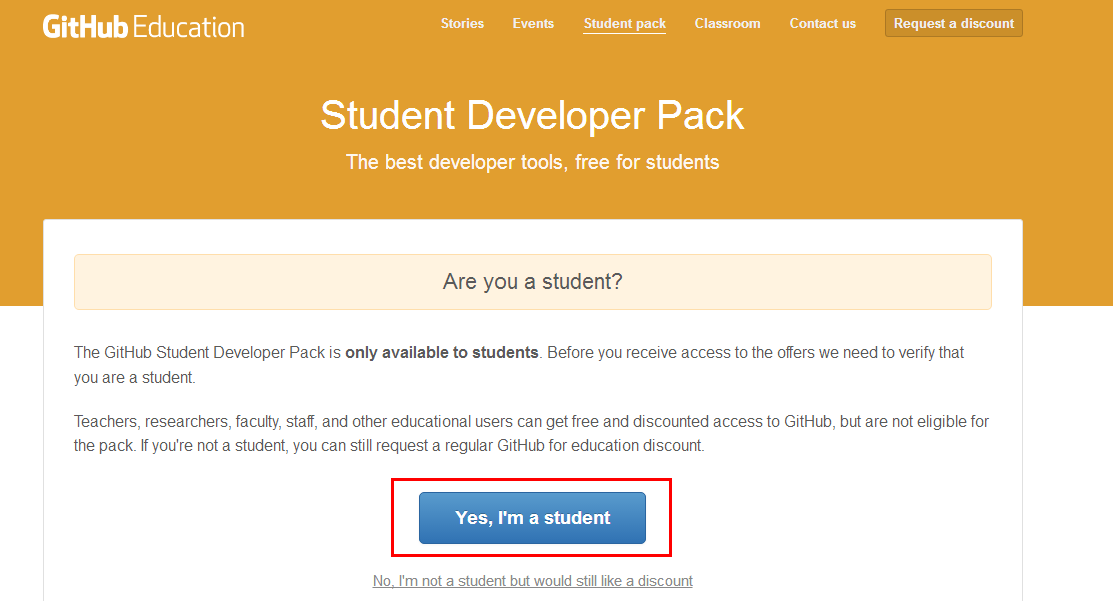Go to the Events page
This screenshot has height=601, width=1113.
point(533,23)
